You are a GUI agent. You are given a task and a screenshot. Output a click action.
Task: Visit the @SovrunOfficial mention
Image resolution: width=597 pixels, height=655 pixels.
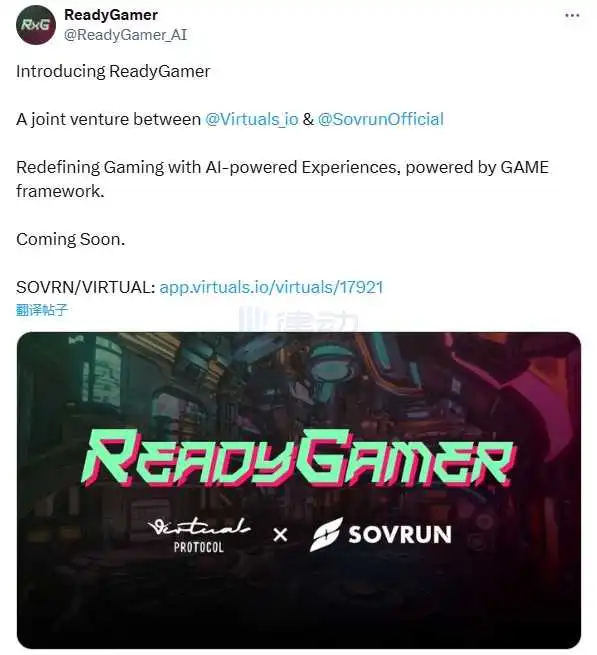tap(380, 119)
